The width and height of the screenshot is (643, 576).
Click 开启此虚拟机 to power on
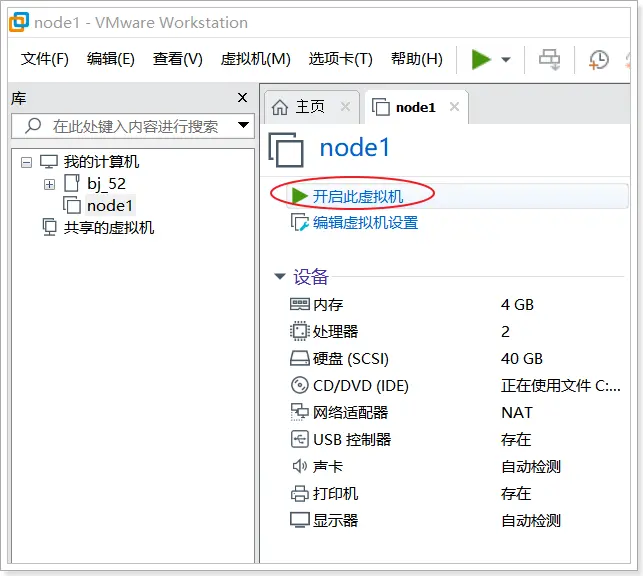(x=358, y=196)
